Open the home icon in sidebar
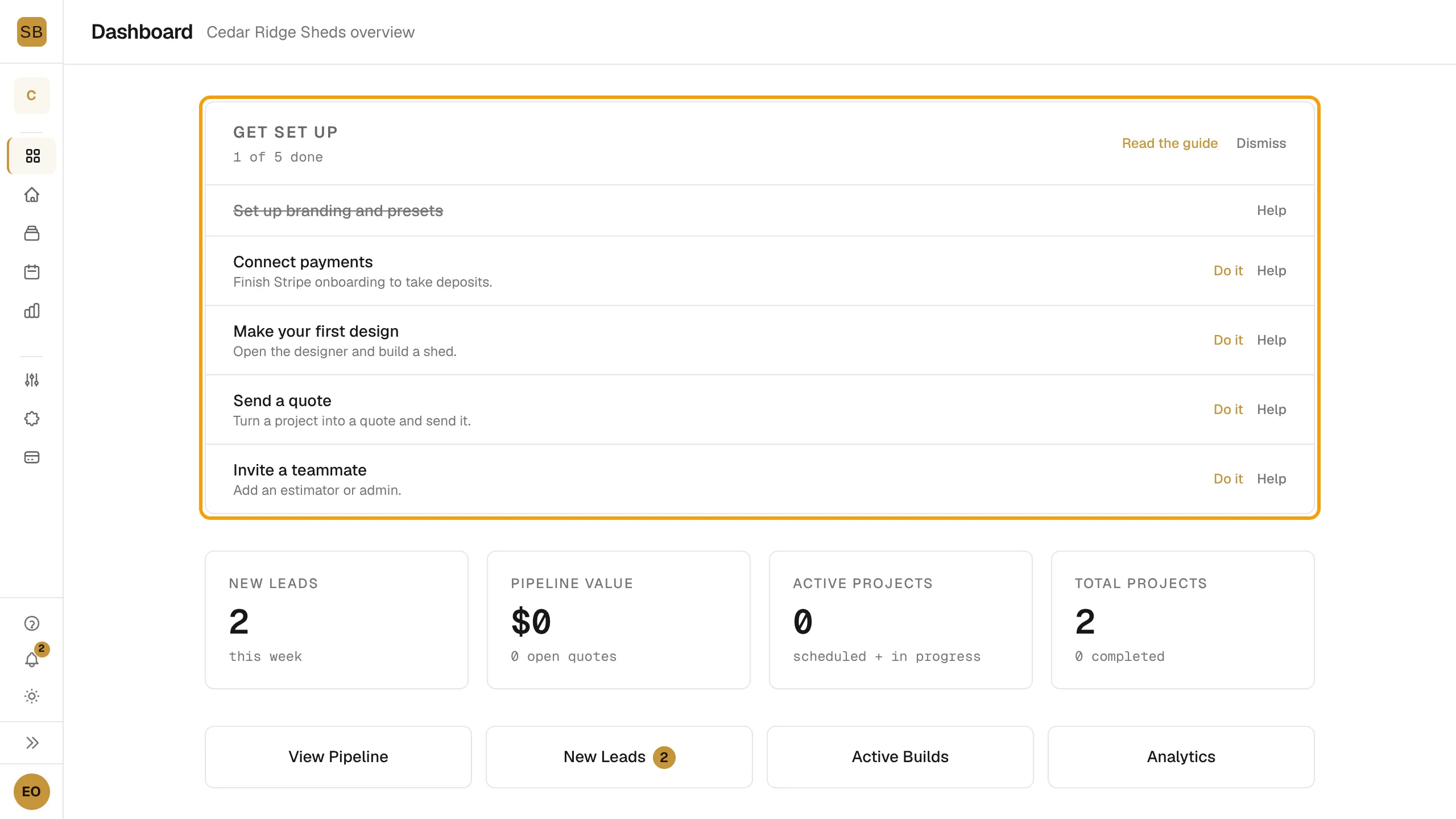Screen dimensions: 1456x819 (32, 195)
